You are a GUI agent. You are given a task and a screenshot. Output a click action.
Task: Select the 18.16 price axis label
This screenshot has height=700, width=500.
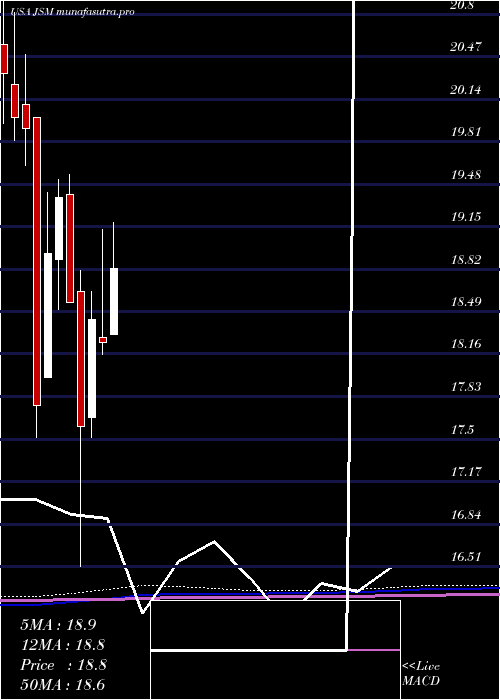click(x=466, y=344)
